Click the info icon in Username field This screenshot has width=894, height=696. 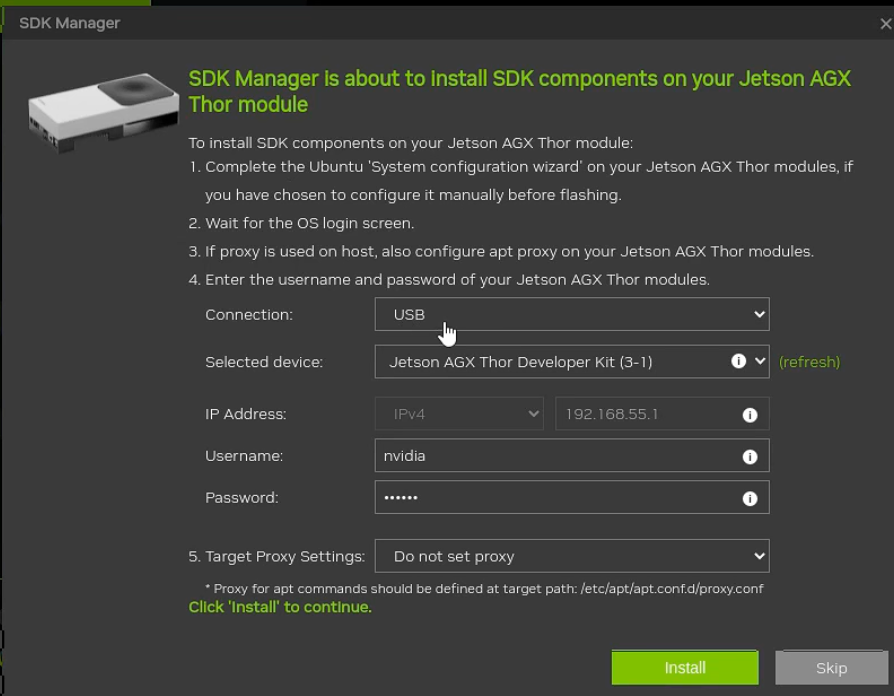coord(750,457)
